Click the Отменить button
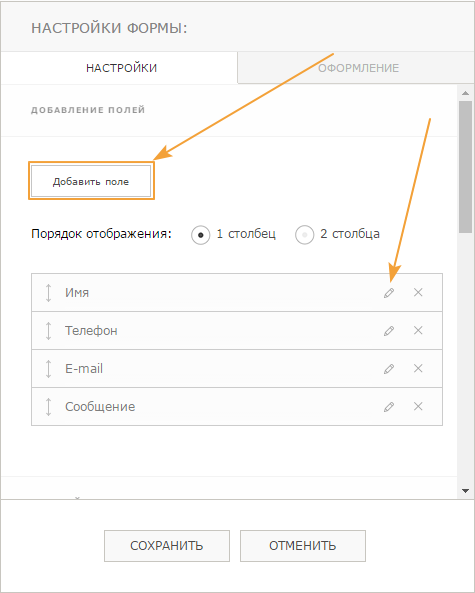This screenshot has width=475, height=593. (303, 546)
